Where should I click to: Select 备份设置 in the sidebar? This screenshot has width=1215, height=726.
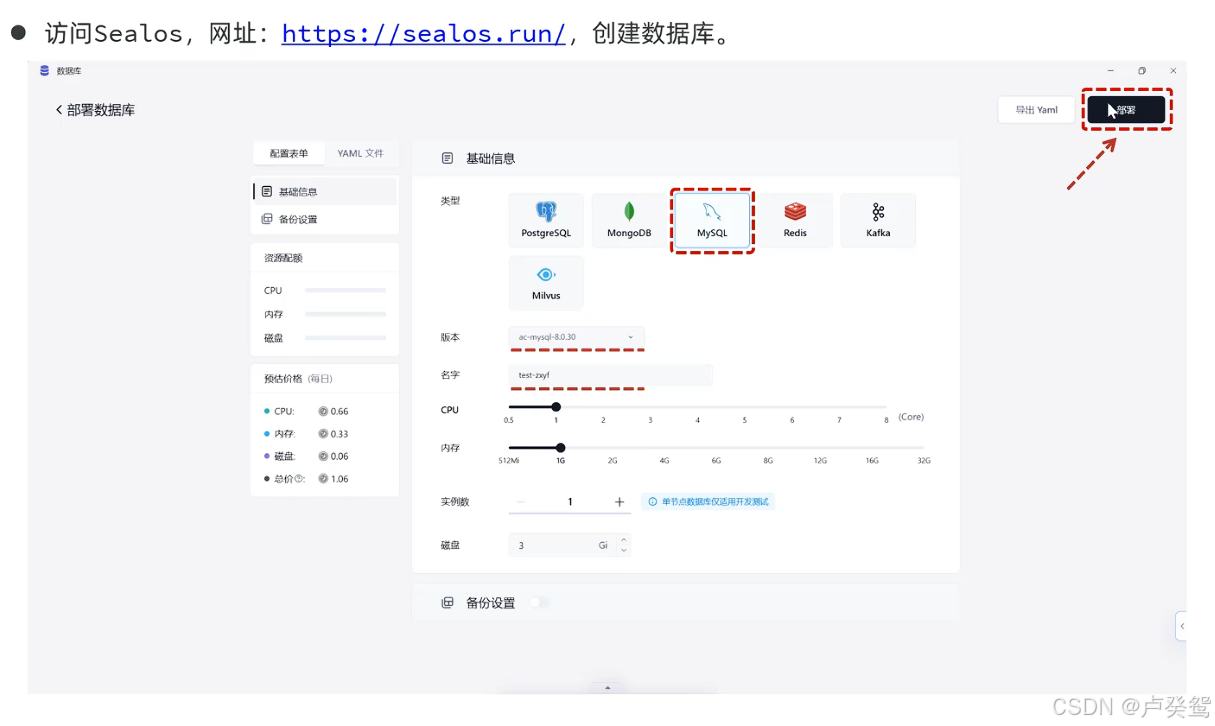325,219
